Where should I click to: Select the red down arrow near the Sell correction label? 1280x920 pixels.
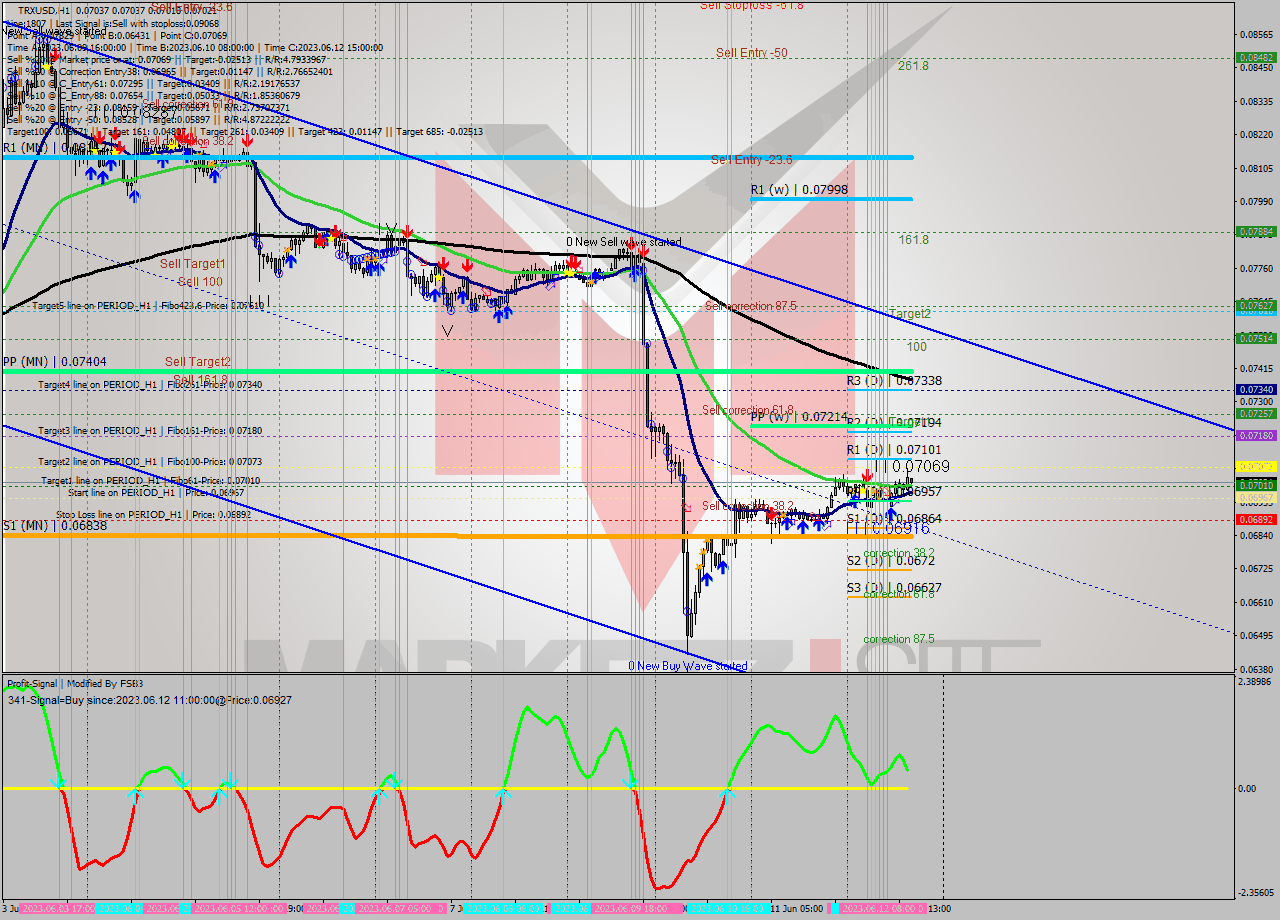(771, 513)
